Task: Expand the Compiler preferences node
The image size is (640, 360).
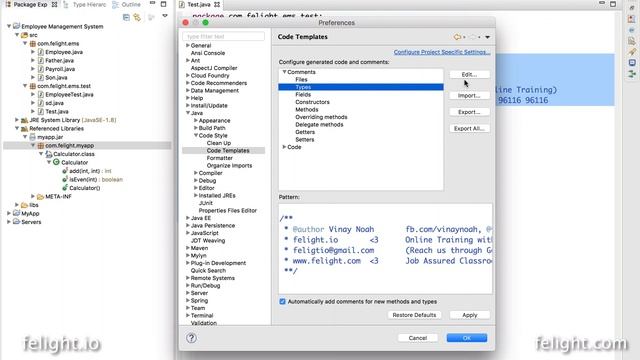Action: click(196, 173)
